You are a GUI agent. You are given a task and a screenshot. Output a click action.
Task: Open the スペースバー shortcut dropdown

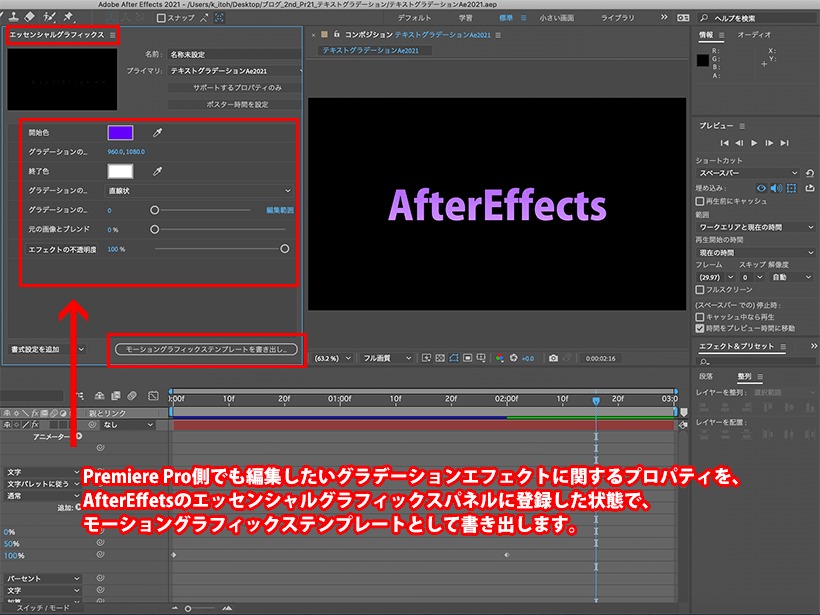(x=748, y=173)
